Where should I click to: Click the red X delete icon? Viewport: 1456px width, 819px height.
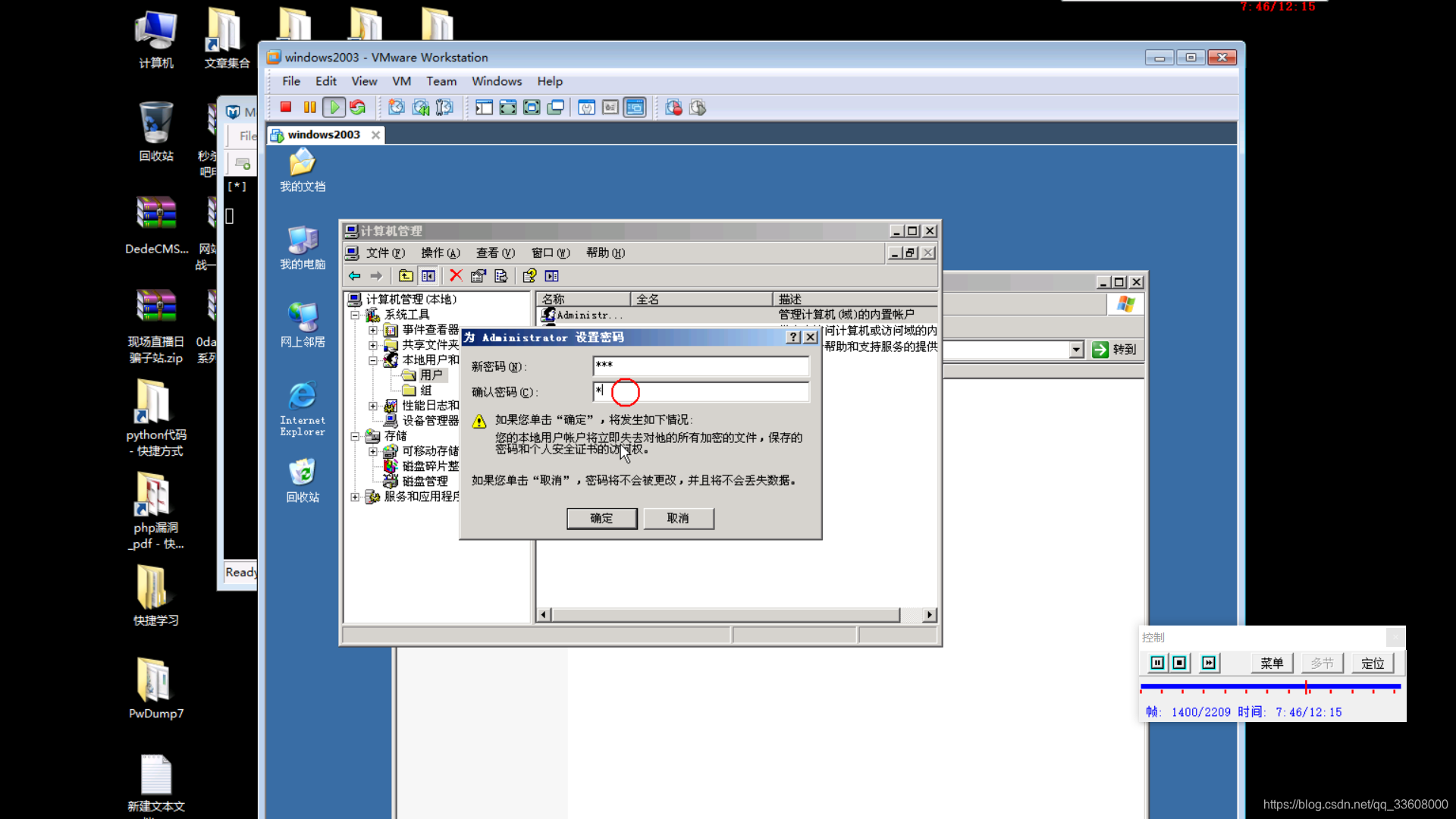tap(456, 275)
